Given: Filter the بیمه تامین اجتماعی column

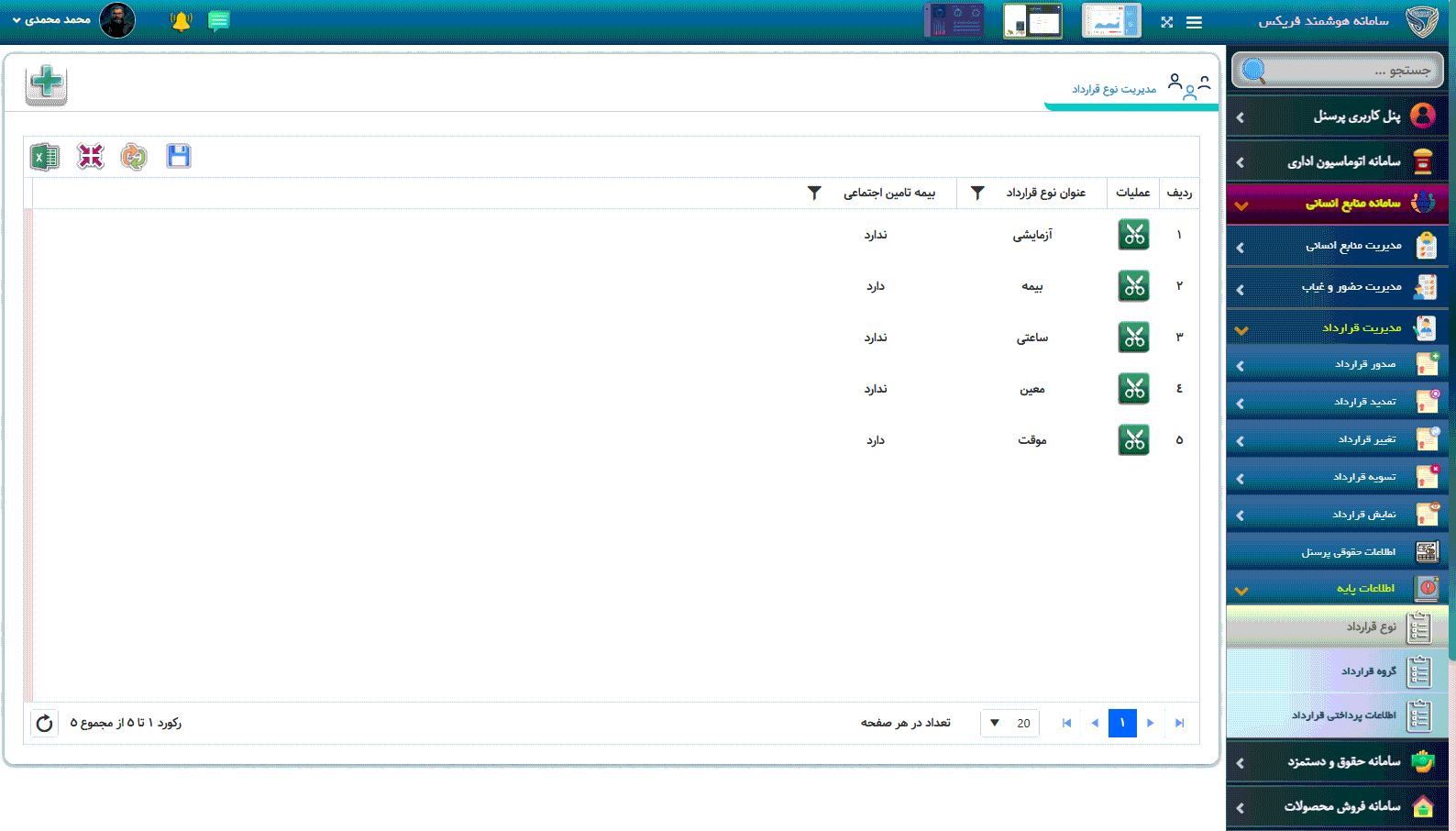Looking at the screenshot, I should (x=814, y=193).
